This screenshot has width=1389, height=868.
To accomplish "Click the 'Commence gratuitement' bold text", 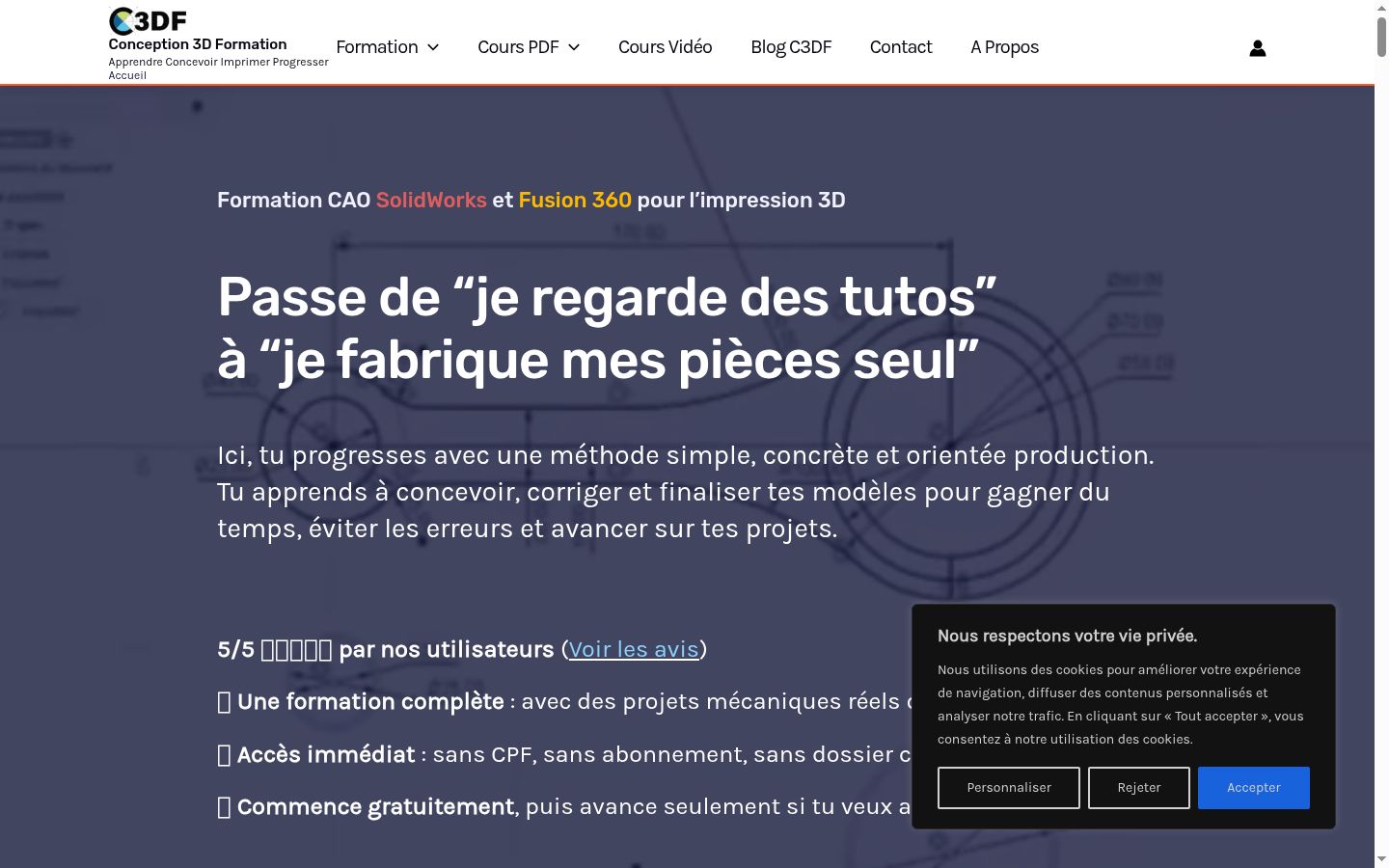I will point(375,806).
